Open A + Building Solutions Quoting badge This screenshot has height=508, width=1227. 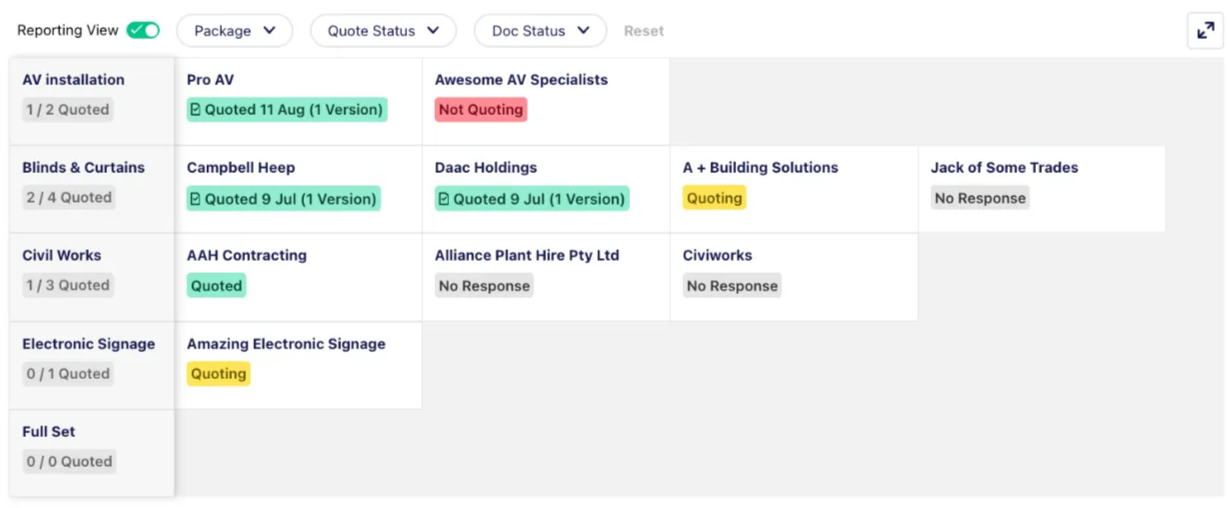(714, 198)
